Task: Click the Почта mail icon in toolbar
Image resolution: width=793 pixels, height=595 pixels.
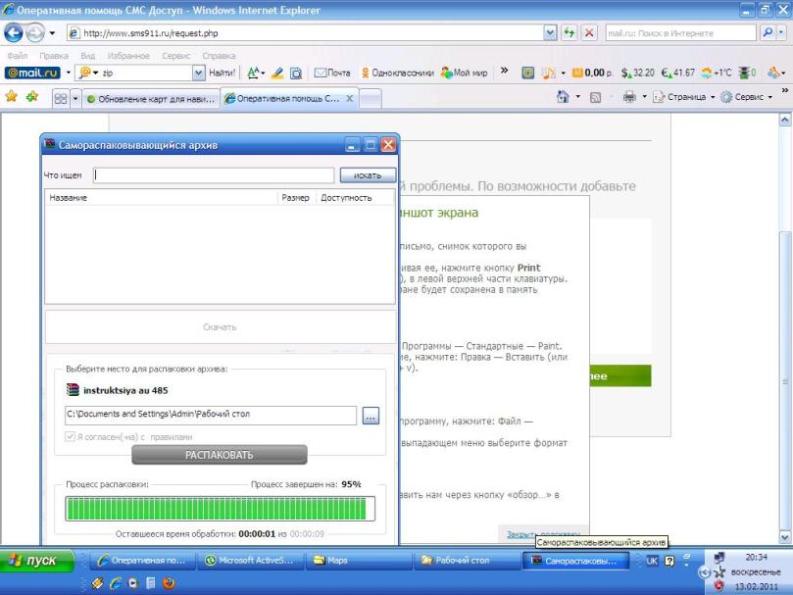Action: click(x=332, y=73)
